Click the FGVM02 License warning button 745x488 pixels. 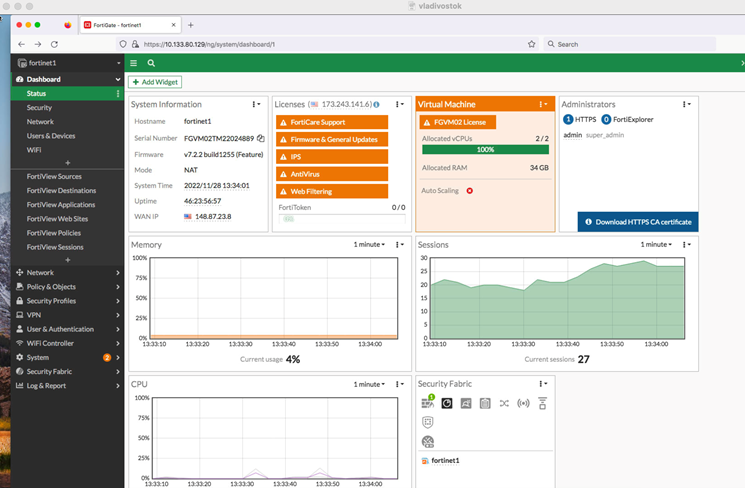coord(458,122)
